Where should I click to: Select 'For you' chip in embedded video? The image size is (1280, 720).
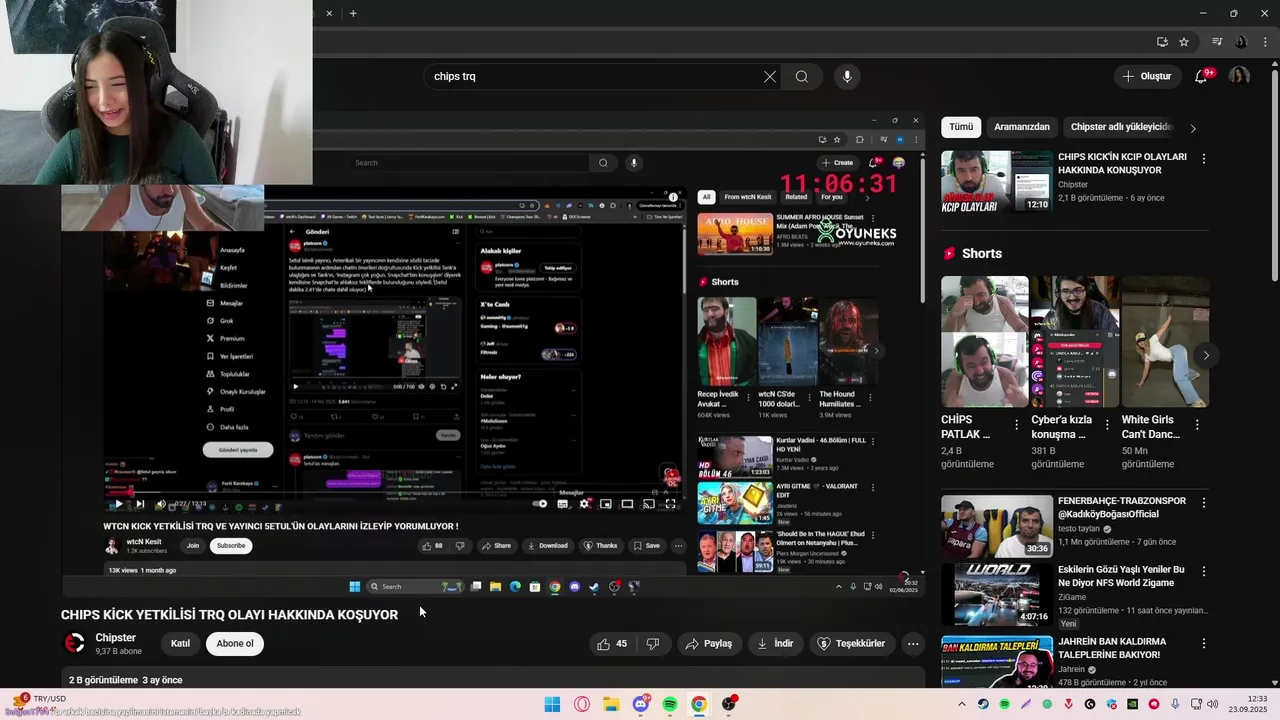point(832,197)
